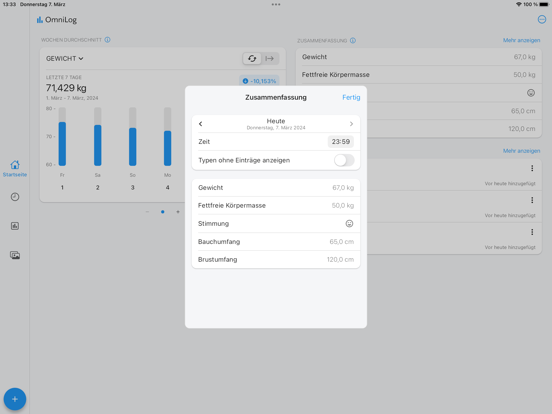Select the Sunday bar in weight chart
The width and height of the screenshot is (552, 414).
coord(132,137)
